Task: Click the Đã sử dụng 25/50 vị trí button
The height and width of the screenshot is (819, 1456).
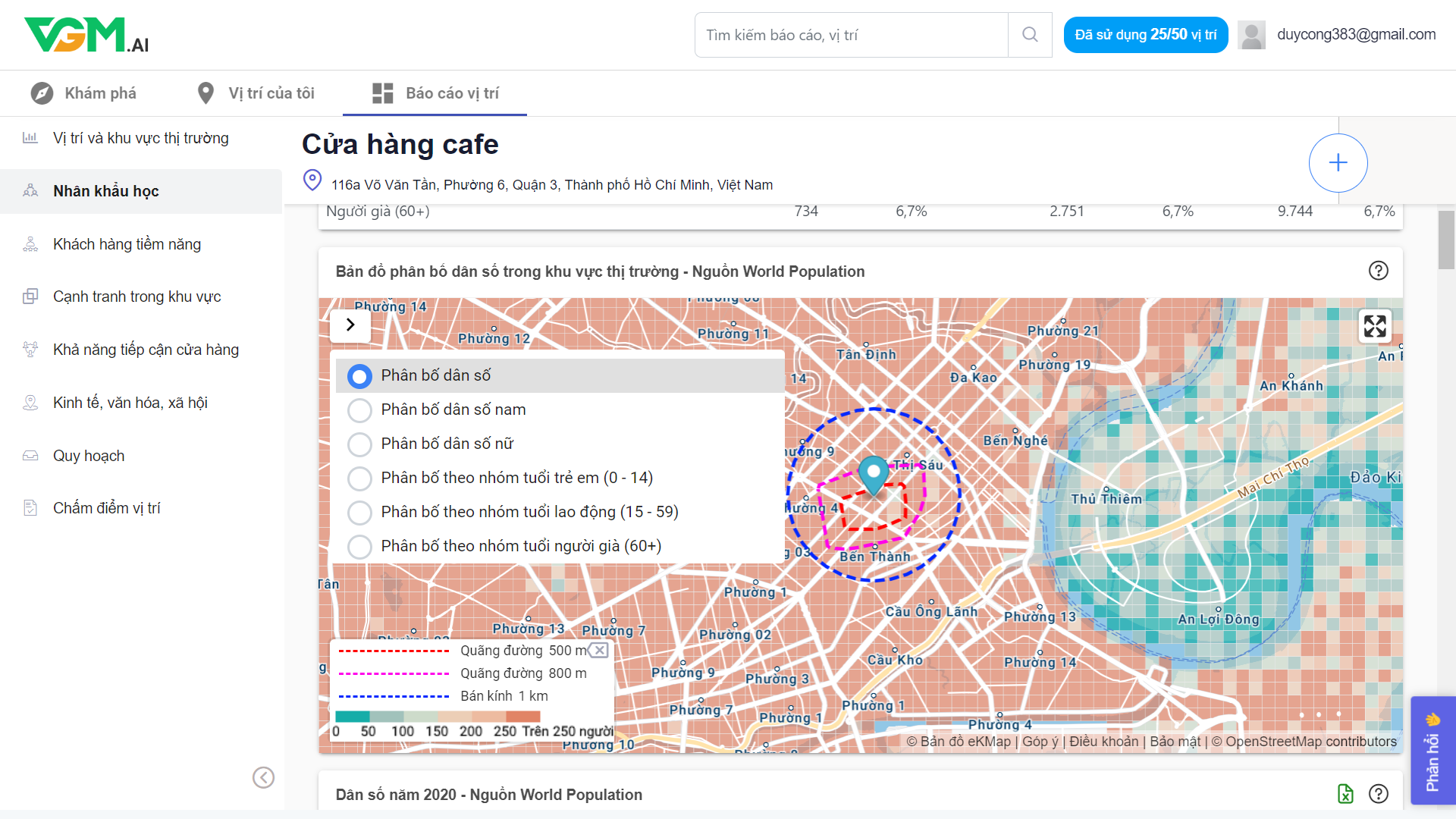Action: (x=1145, y=35)
